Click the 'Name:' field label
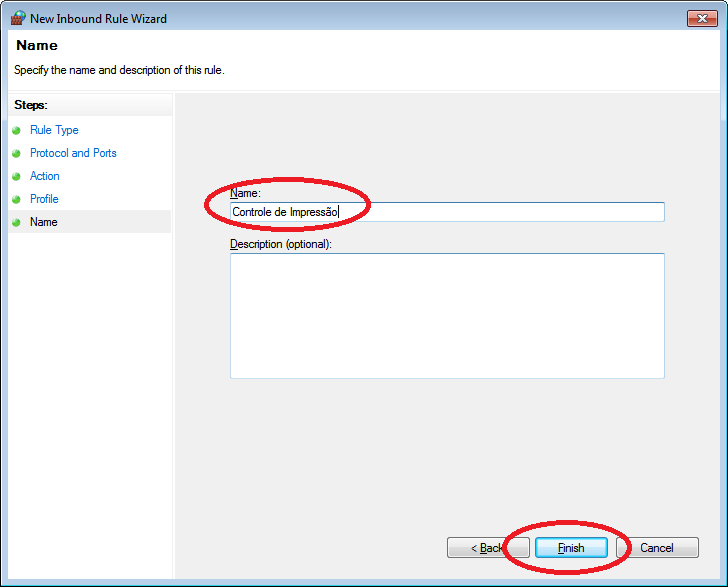 pos(245,193)
